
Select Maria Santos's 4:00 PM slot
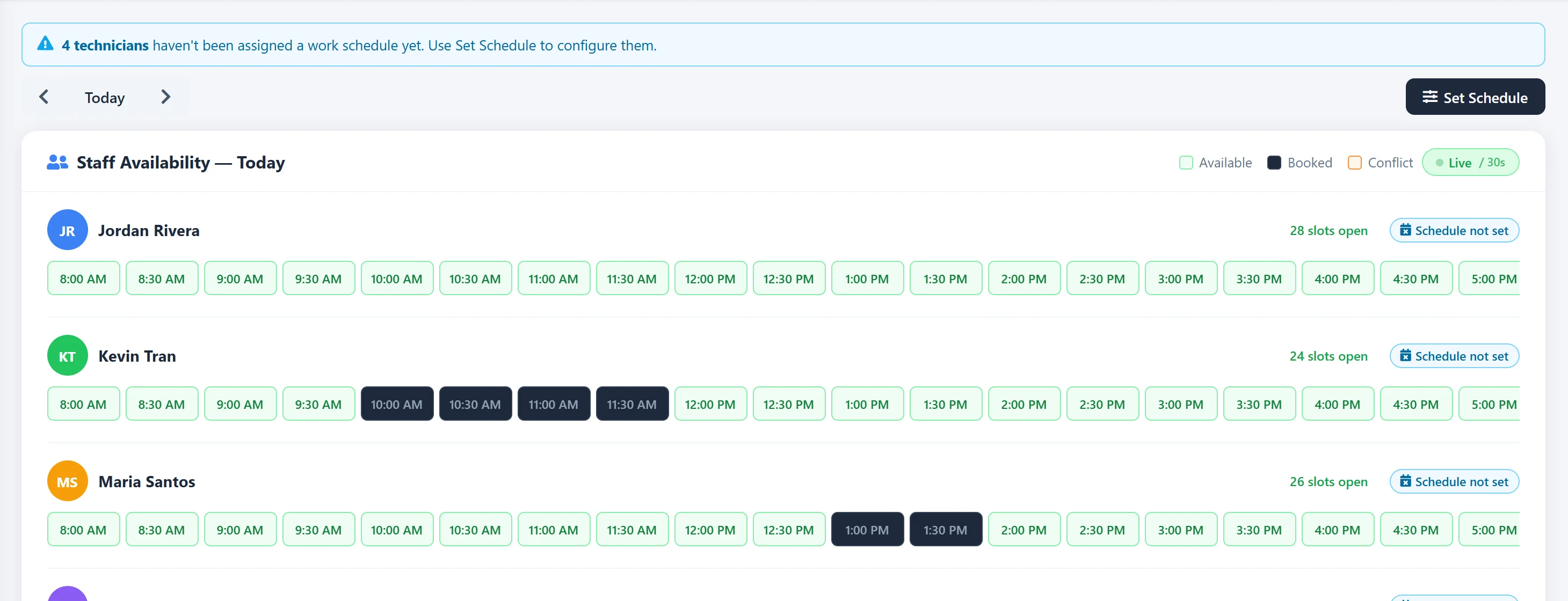tap(1338, 530)
